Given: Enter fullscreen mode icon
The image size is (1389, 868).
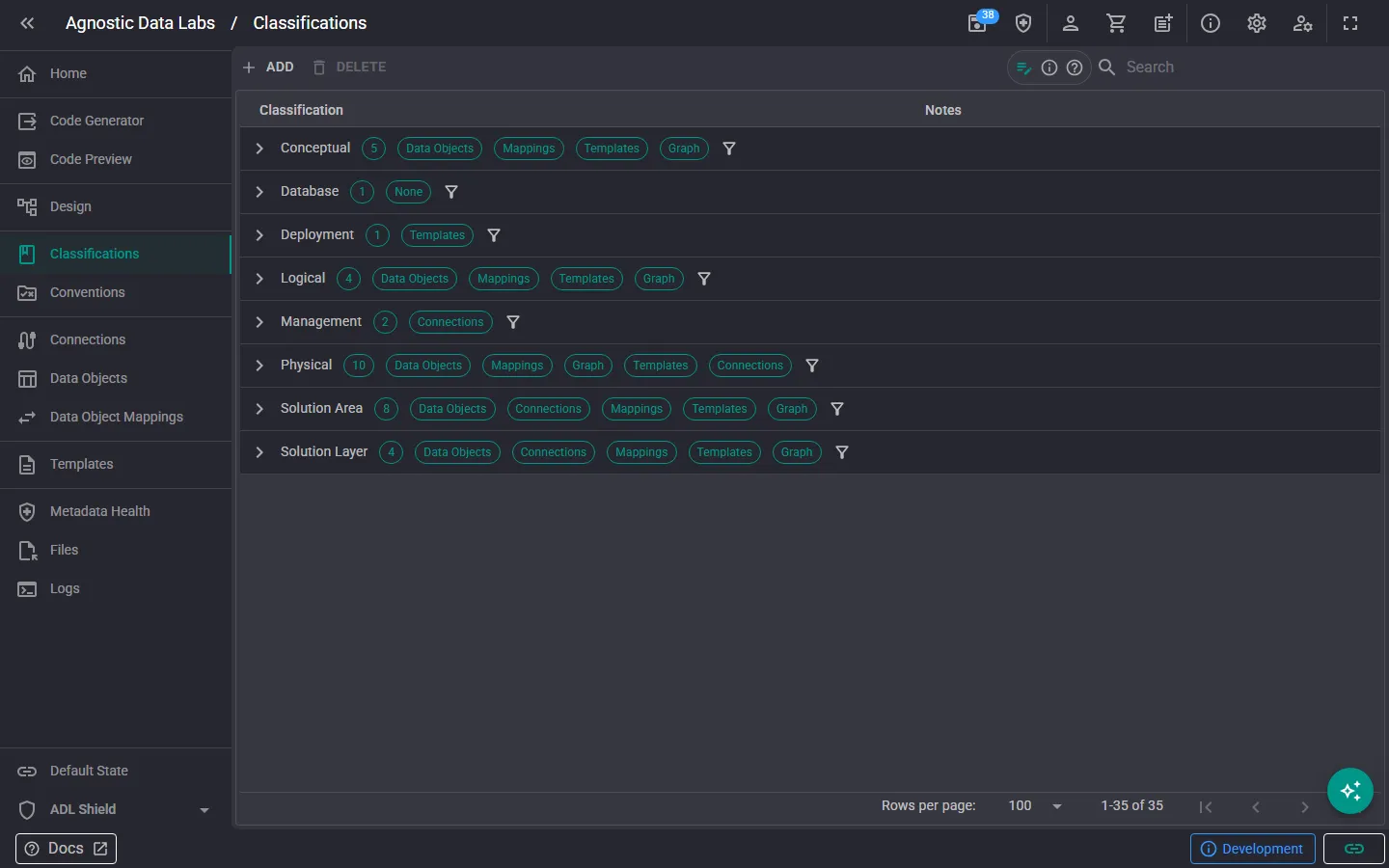Looking at the screenshot, I should [1350, 23].
